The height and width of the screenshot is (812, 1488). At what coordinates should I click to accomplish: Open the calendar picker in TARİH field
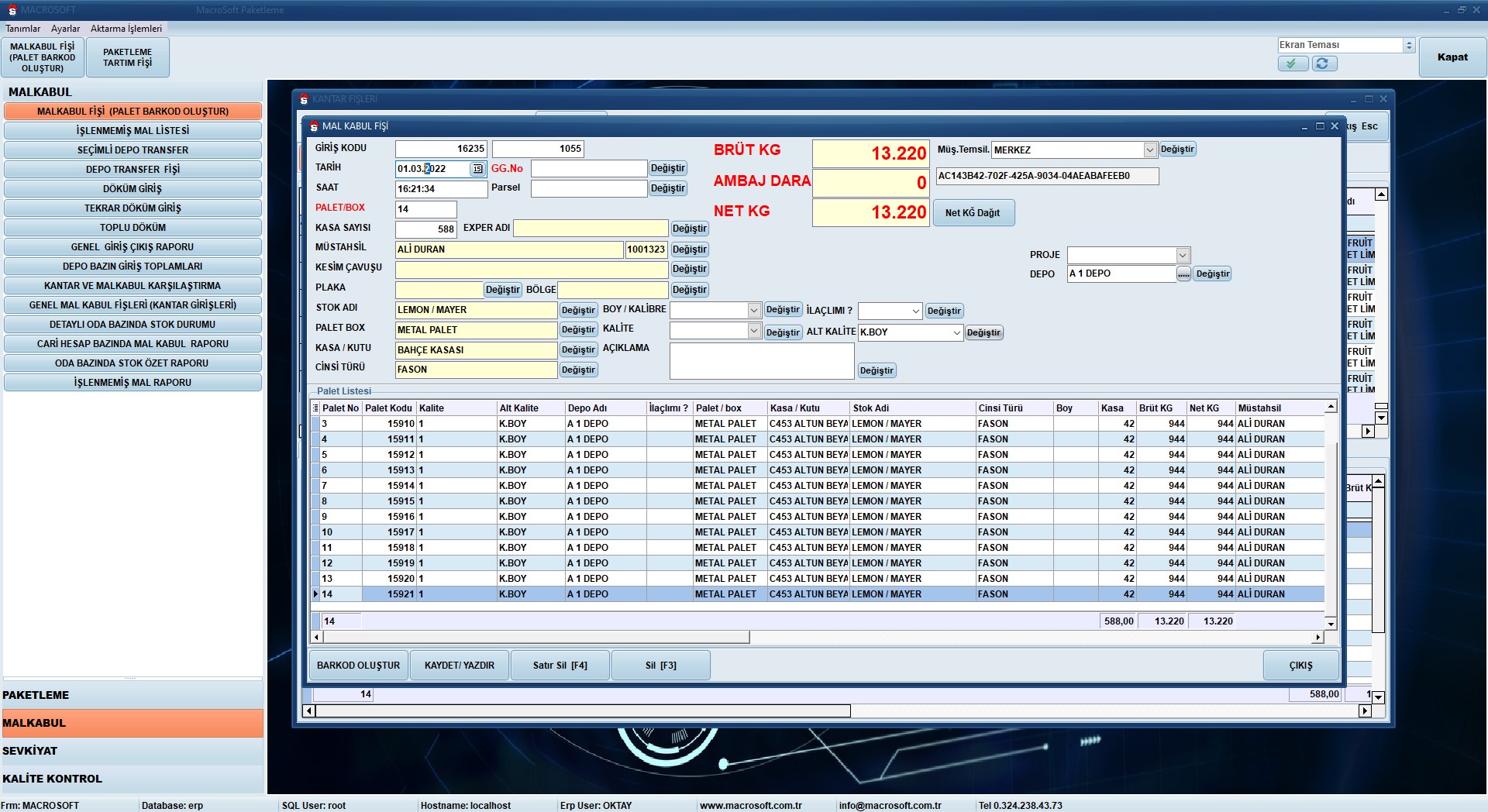pos(477,169)
